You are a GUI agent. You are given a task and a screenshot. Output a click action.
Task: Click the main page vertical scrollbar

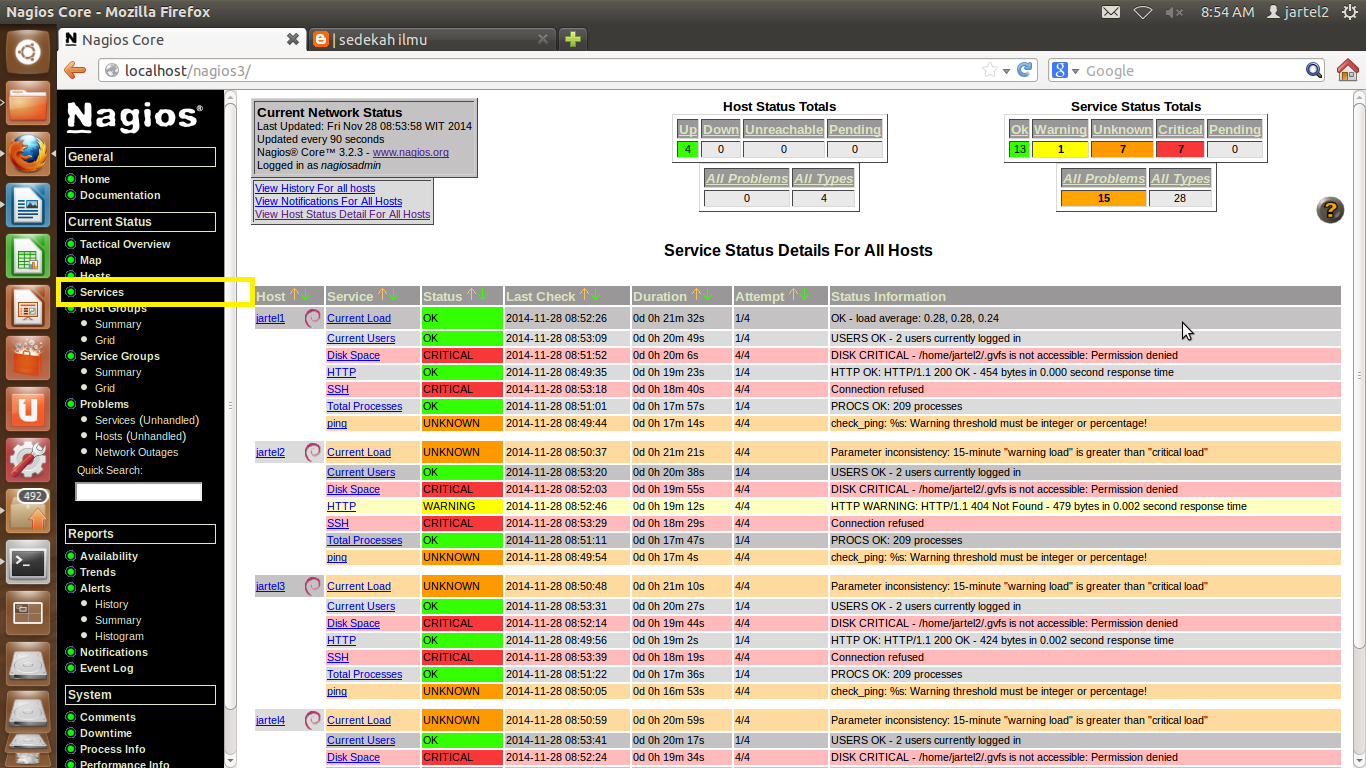(x=1358, y=430)
